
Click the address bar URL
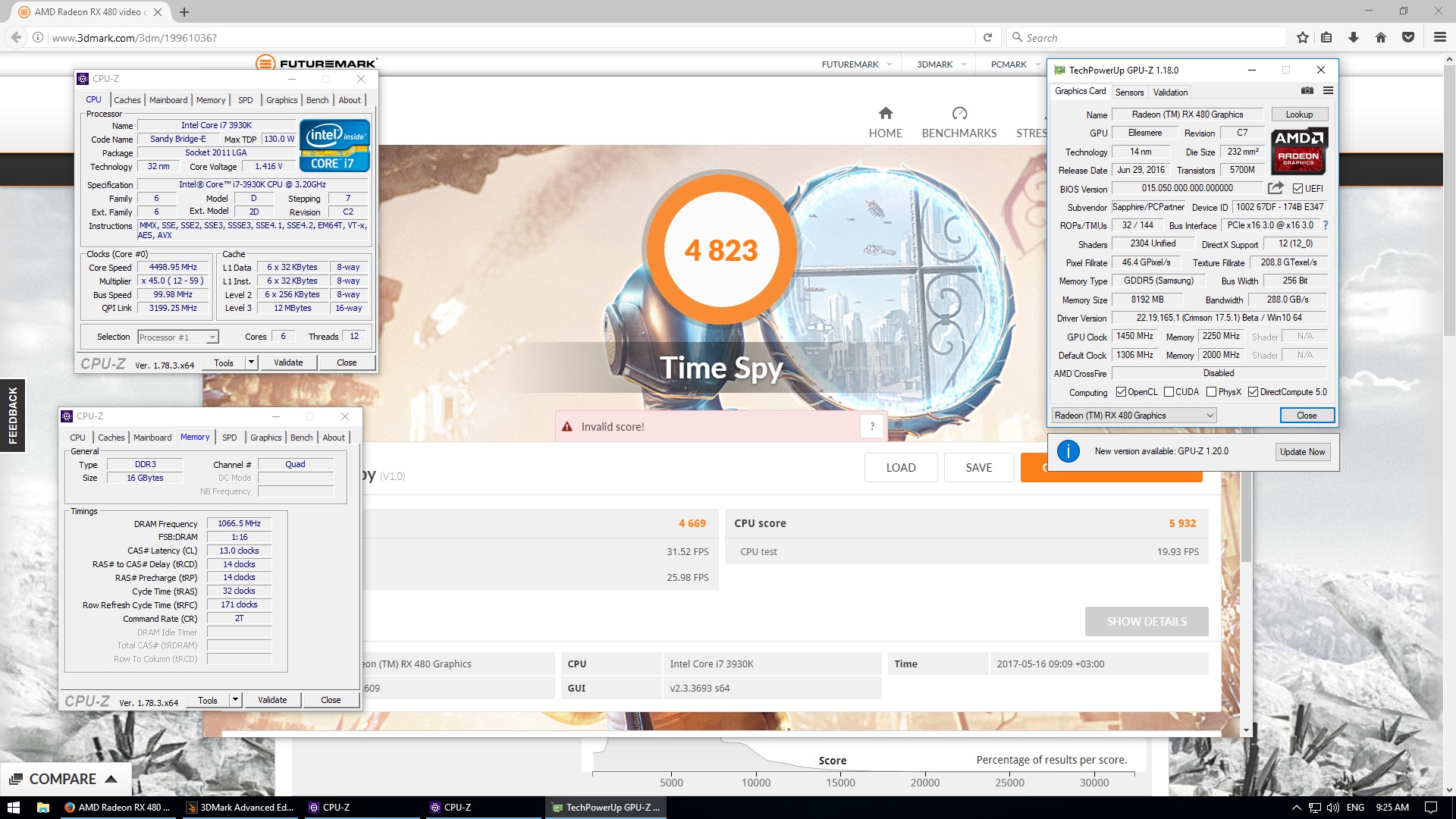click(x=134, y=38)
